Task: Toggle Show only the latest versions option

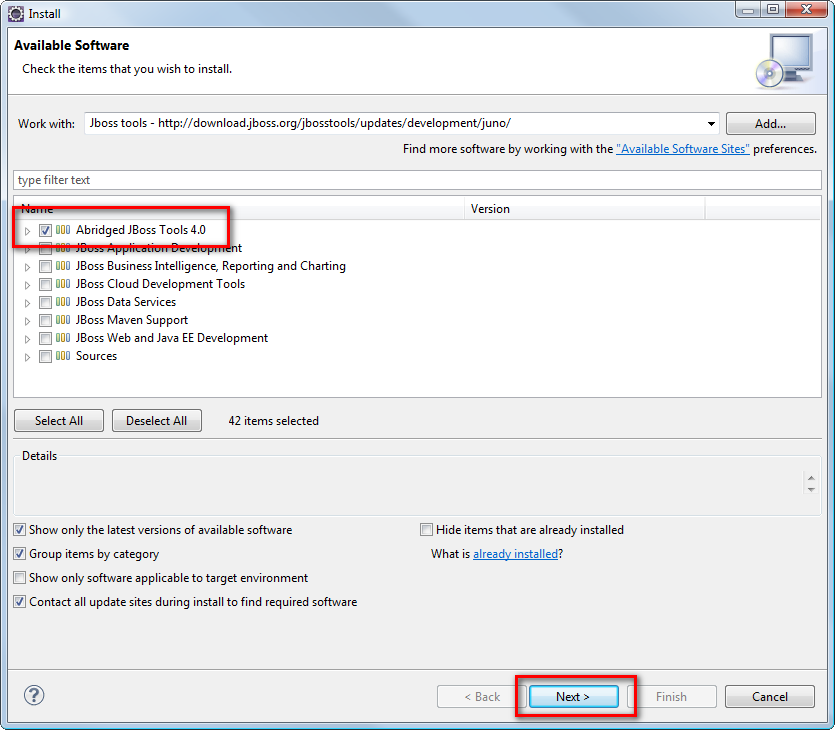Action: pos(20,530)
